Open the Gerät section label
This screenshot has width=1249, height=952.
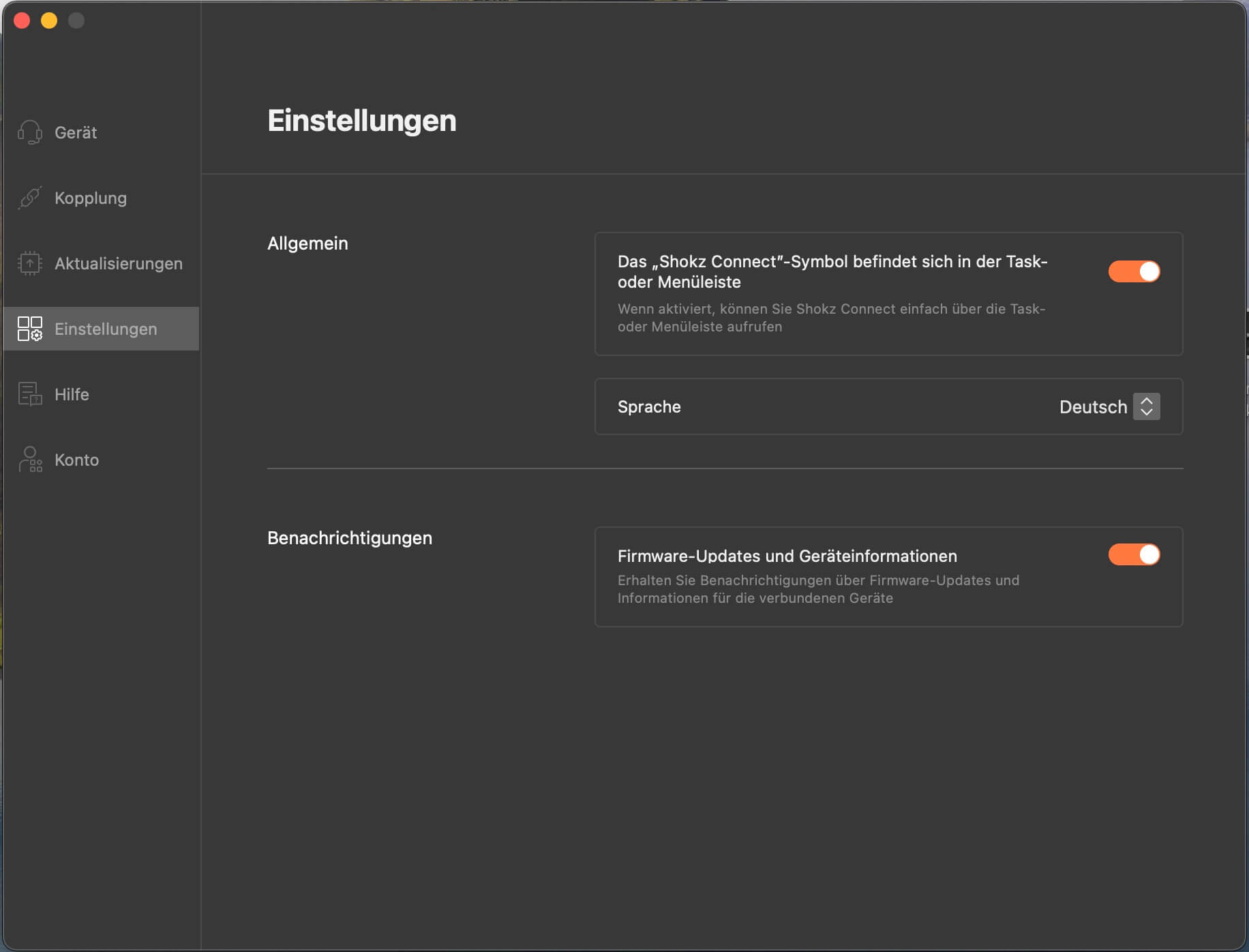(76, 132)
